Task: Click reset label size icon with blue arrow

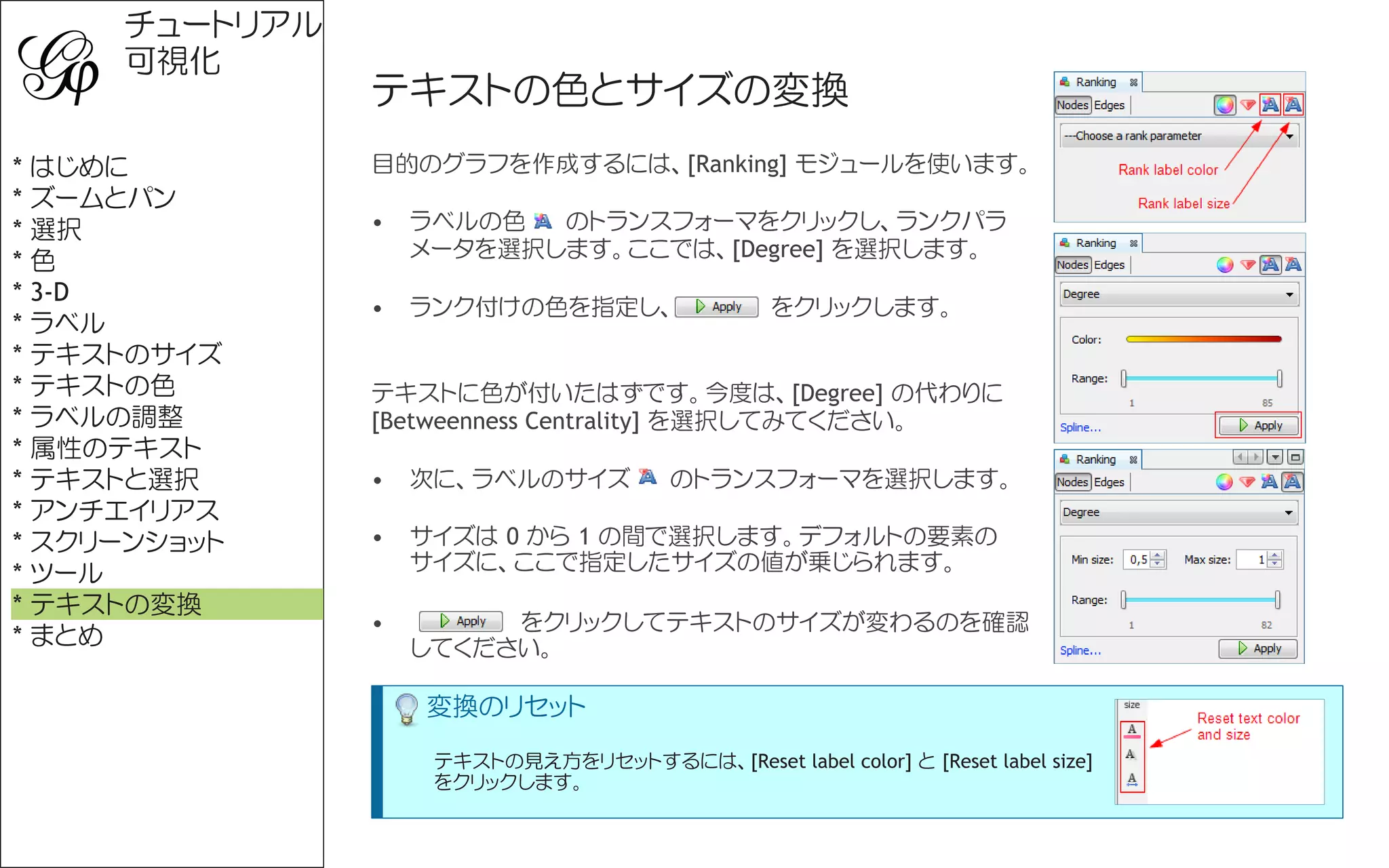Action: tap(1131, 779)
